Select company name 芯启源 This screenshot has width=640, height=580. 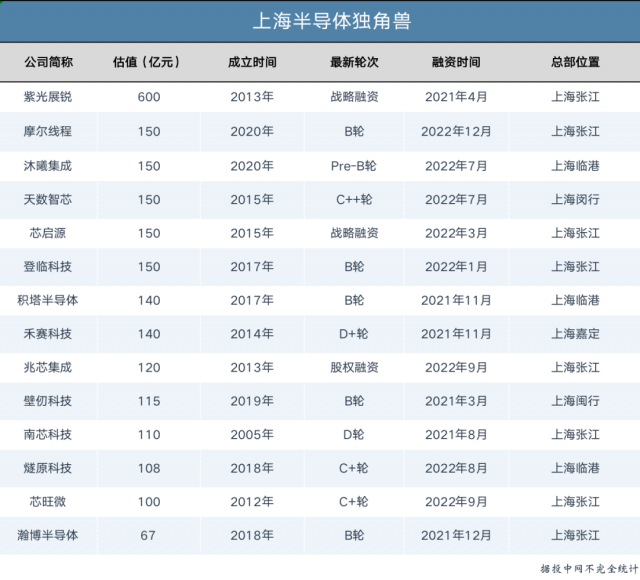click(48, 233)
